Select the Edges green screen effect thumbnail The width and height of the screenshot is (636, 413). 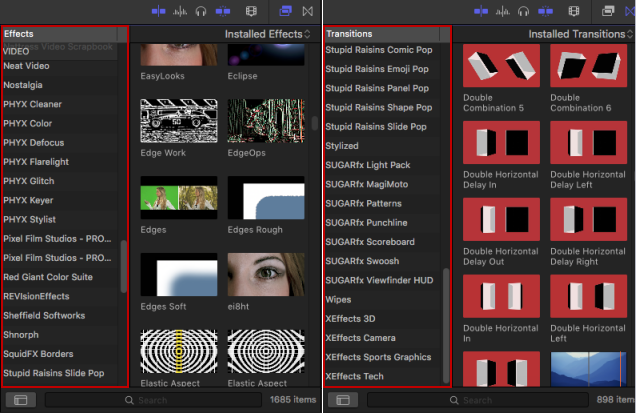[179, 198]
